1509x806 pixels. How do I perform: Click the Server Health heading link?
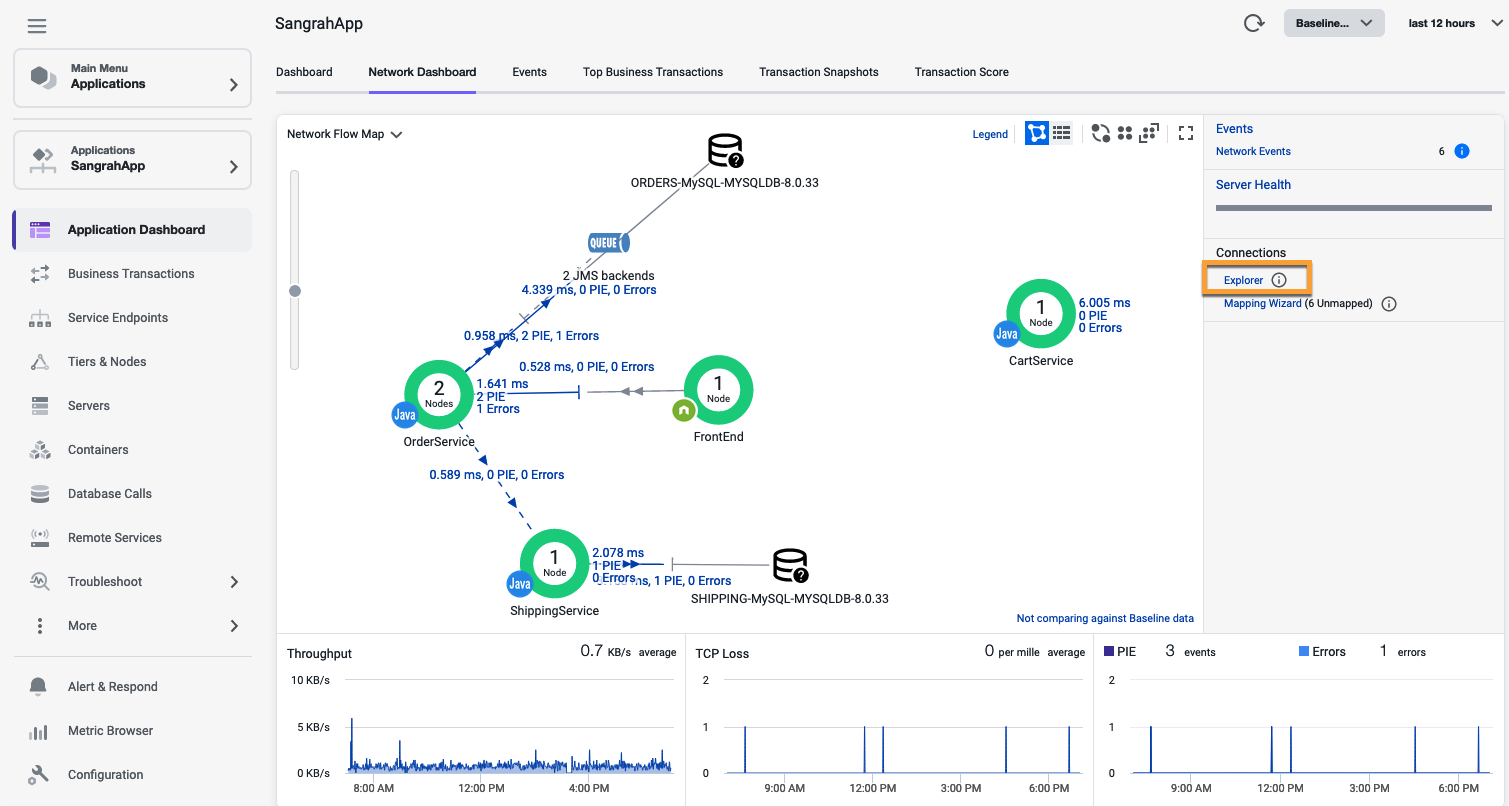click(1253, 185)
